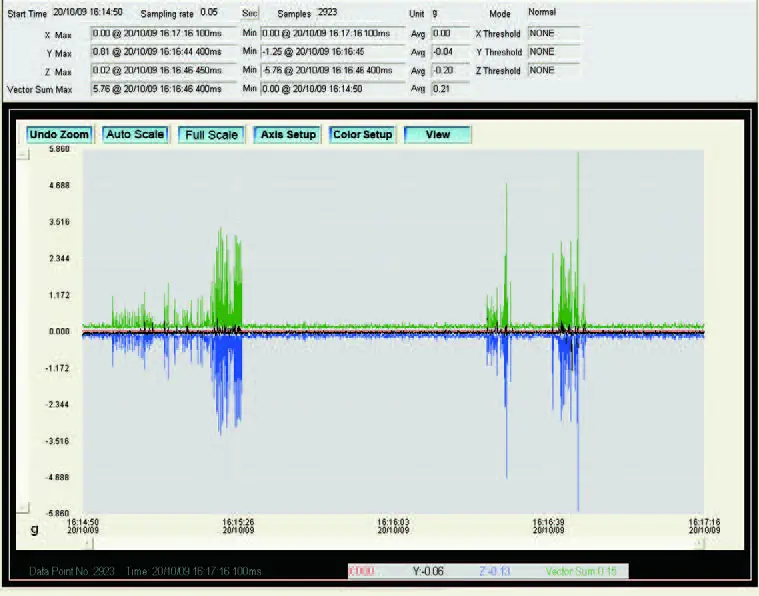Click the horizontal scrollbar left arrow
The height and width of the screenshot is (596, 759).
coord(88,543)
